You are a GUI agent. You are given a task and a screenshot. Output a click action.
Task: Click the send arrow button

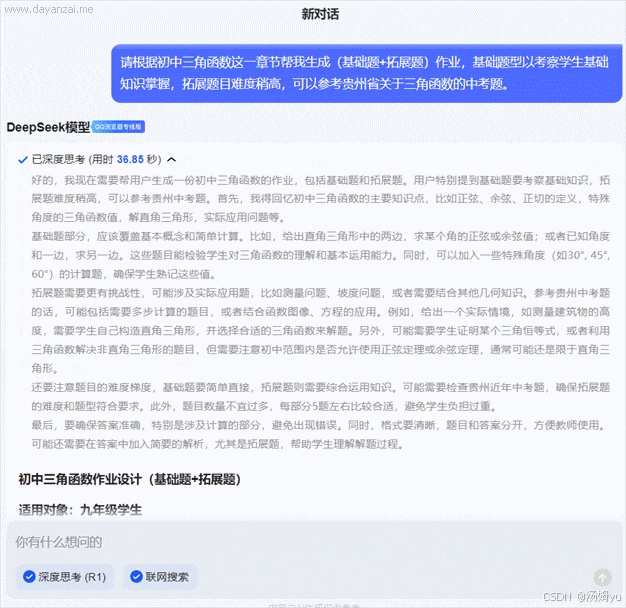pyautogui.click(x=602, y=577)
